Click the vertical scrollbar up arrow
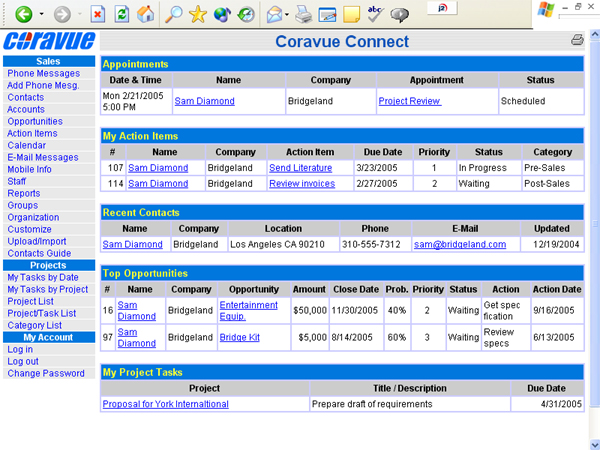Viewport: 600px width, 450px height. coord(595,35)
